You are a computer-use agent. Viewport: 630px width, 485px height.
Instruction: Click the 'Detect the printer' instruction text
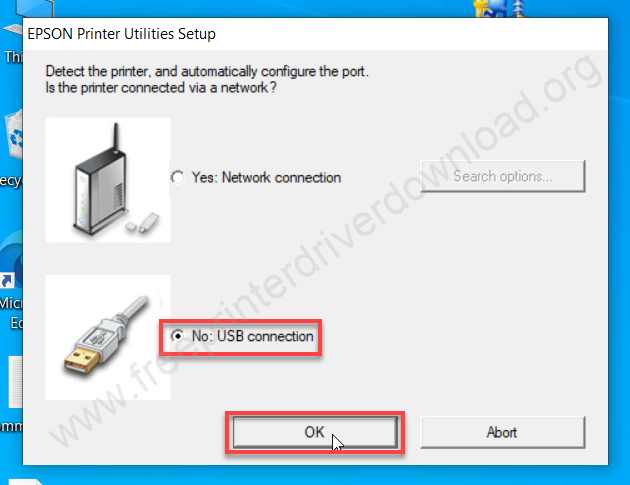[207, 71]
